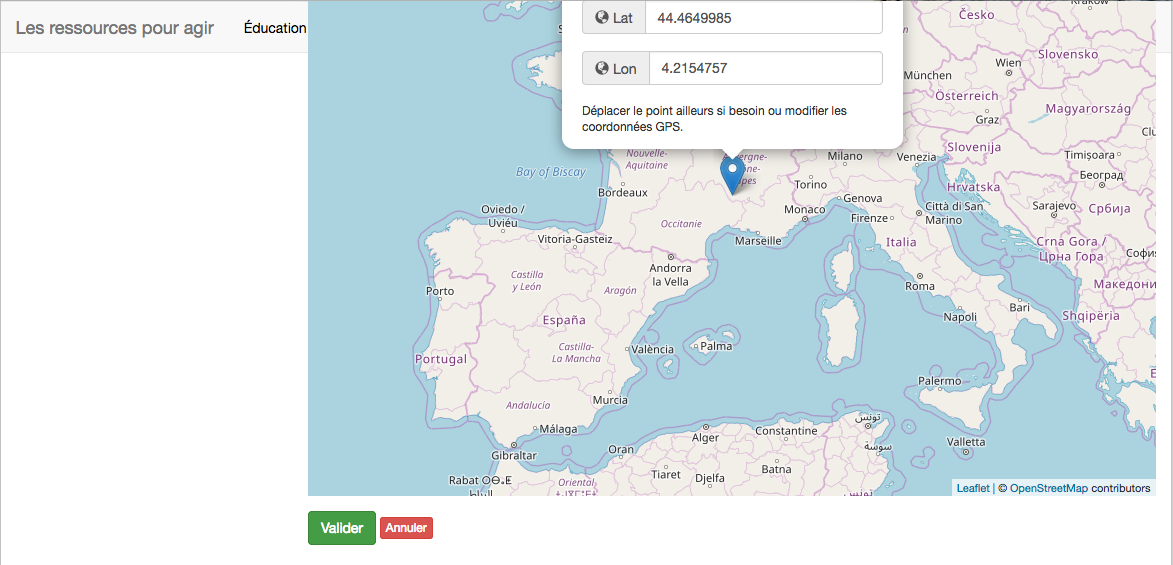
Task: Click the Torino city label
Action: point(811,184)
